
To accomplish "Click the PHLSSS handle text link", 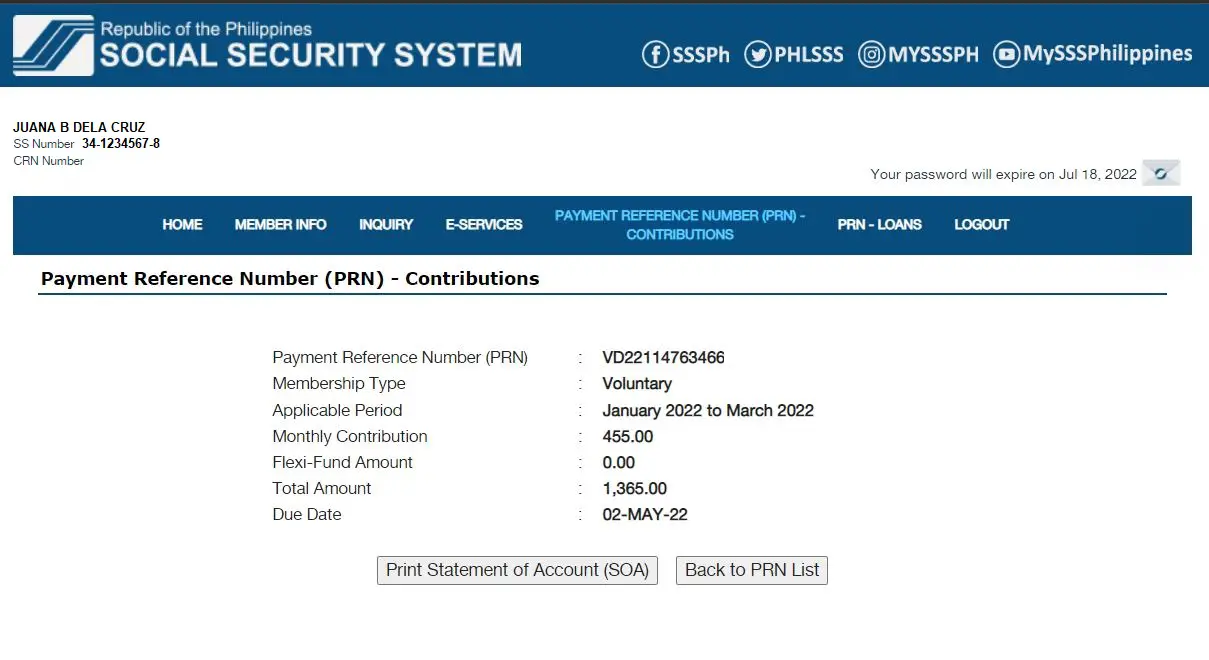I will pos(810,55).
